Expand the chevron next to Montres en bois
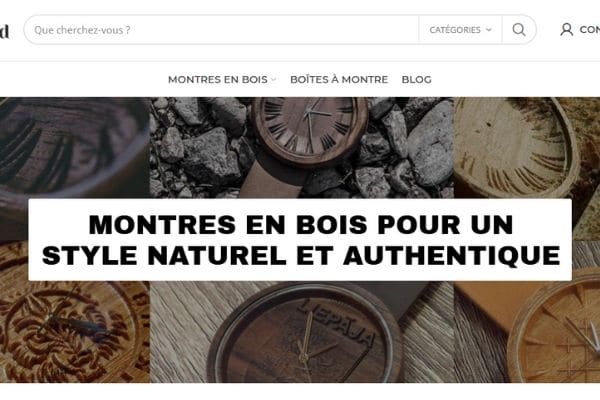This screenshot has height=400, width=600. (273, 80)
